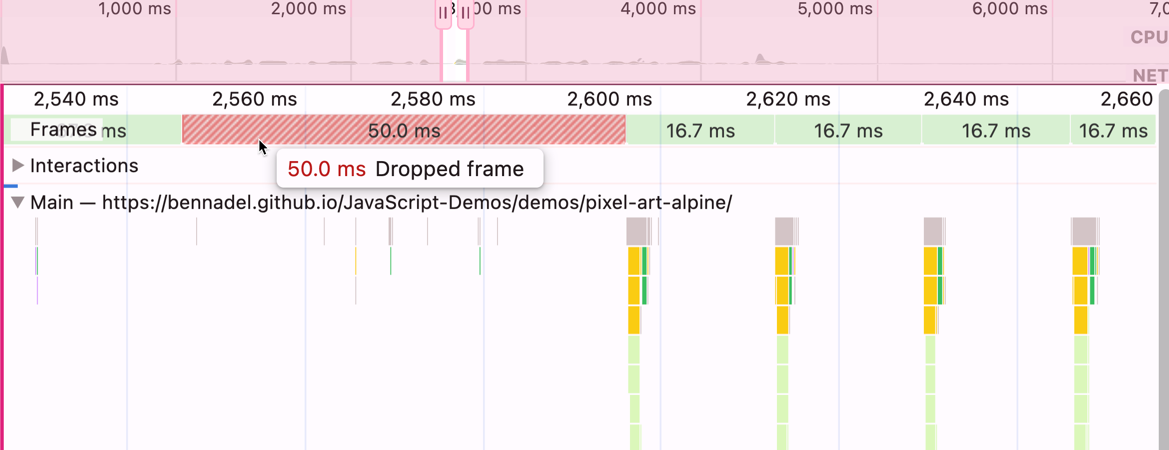Select the second large gray task block in Main
The width and height of the screenshot is (1169, 450).
(x=784, y=231)
